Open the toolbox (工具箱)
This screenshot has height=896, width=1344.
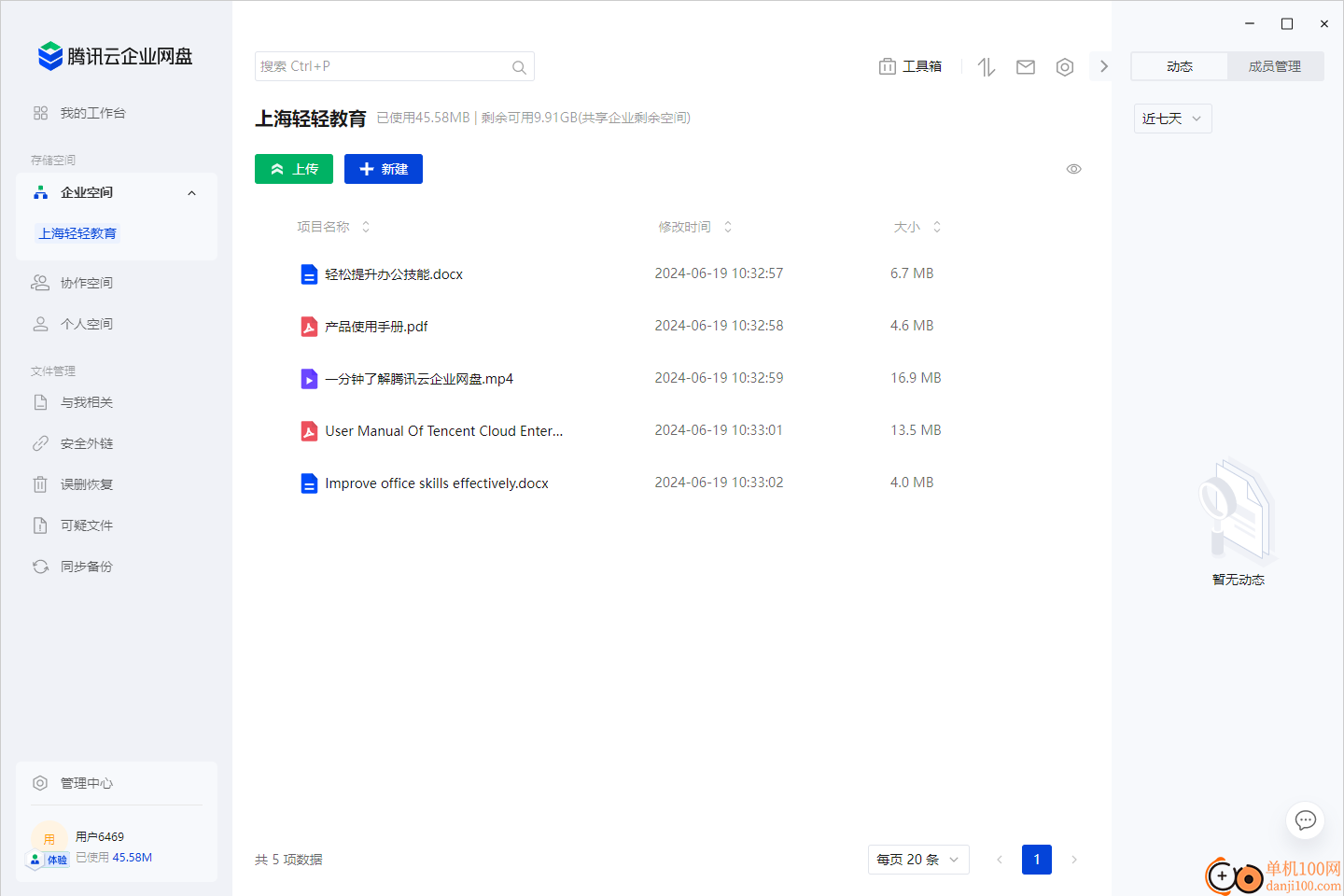[910, 66]
